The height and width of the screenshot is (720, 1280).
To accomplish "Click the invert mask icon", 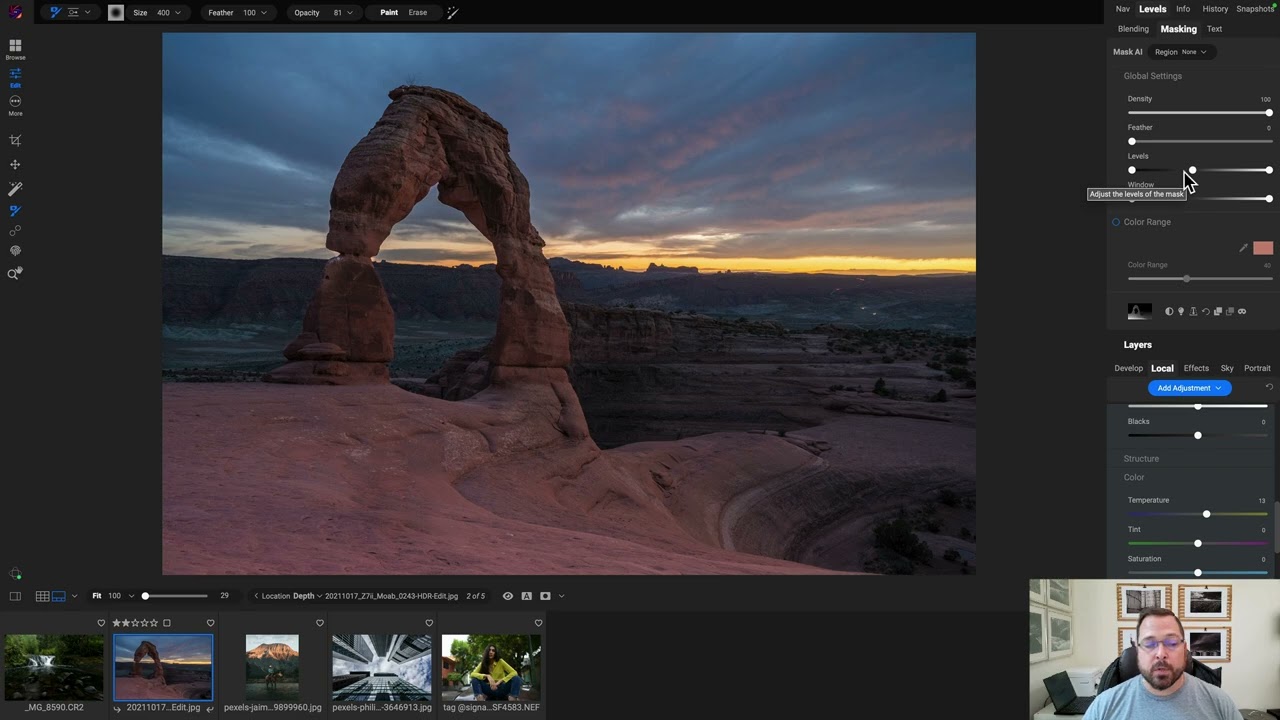I will (x=1169, y=311).
